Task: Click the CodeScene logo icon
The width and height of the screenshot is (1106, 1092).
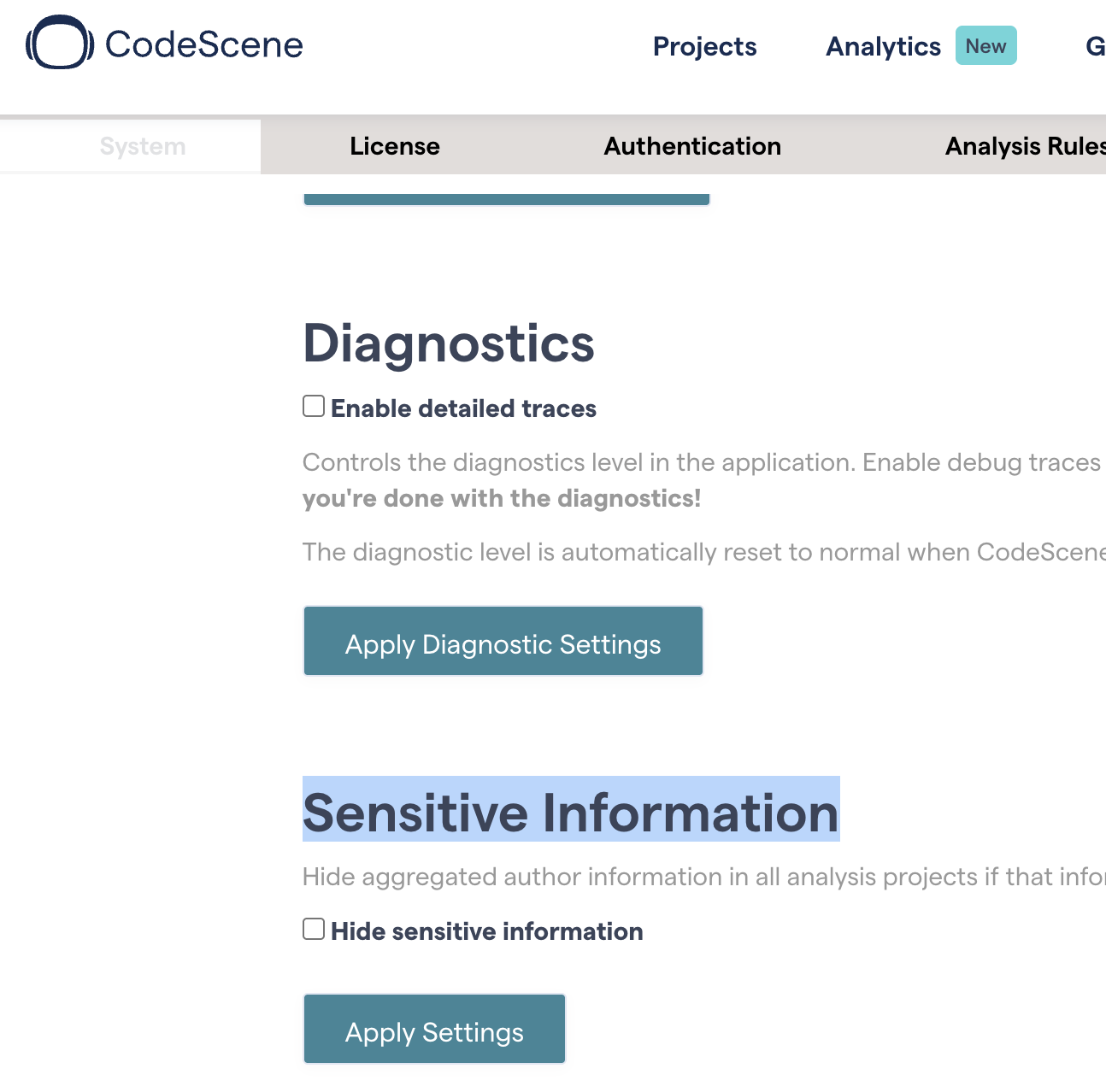Action: [x=60, y=43]
